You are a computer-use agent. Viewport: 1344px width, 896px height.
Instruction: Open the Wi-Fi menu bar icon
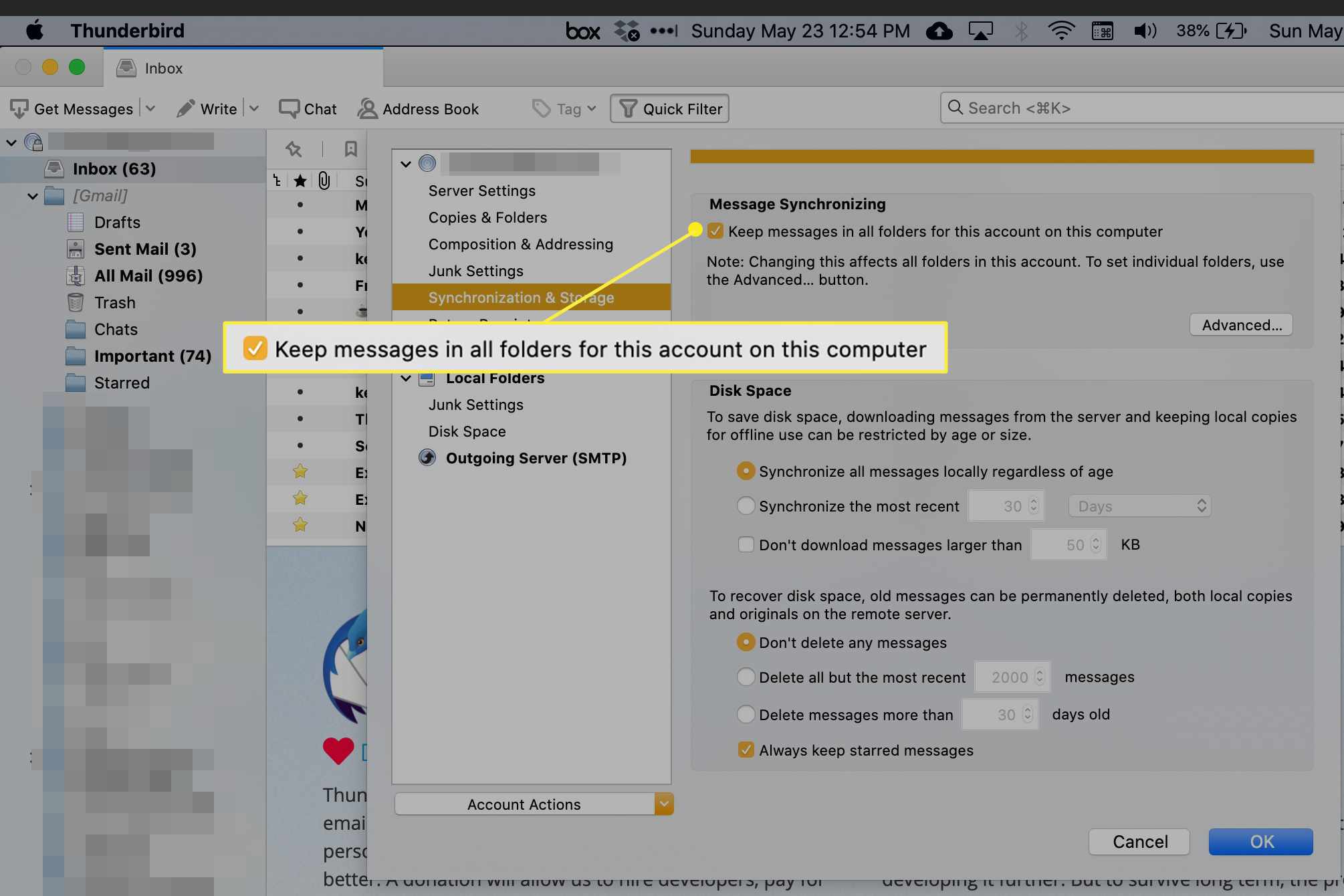coord(1061,31)
